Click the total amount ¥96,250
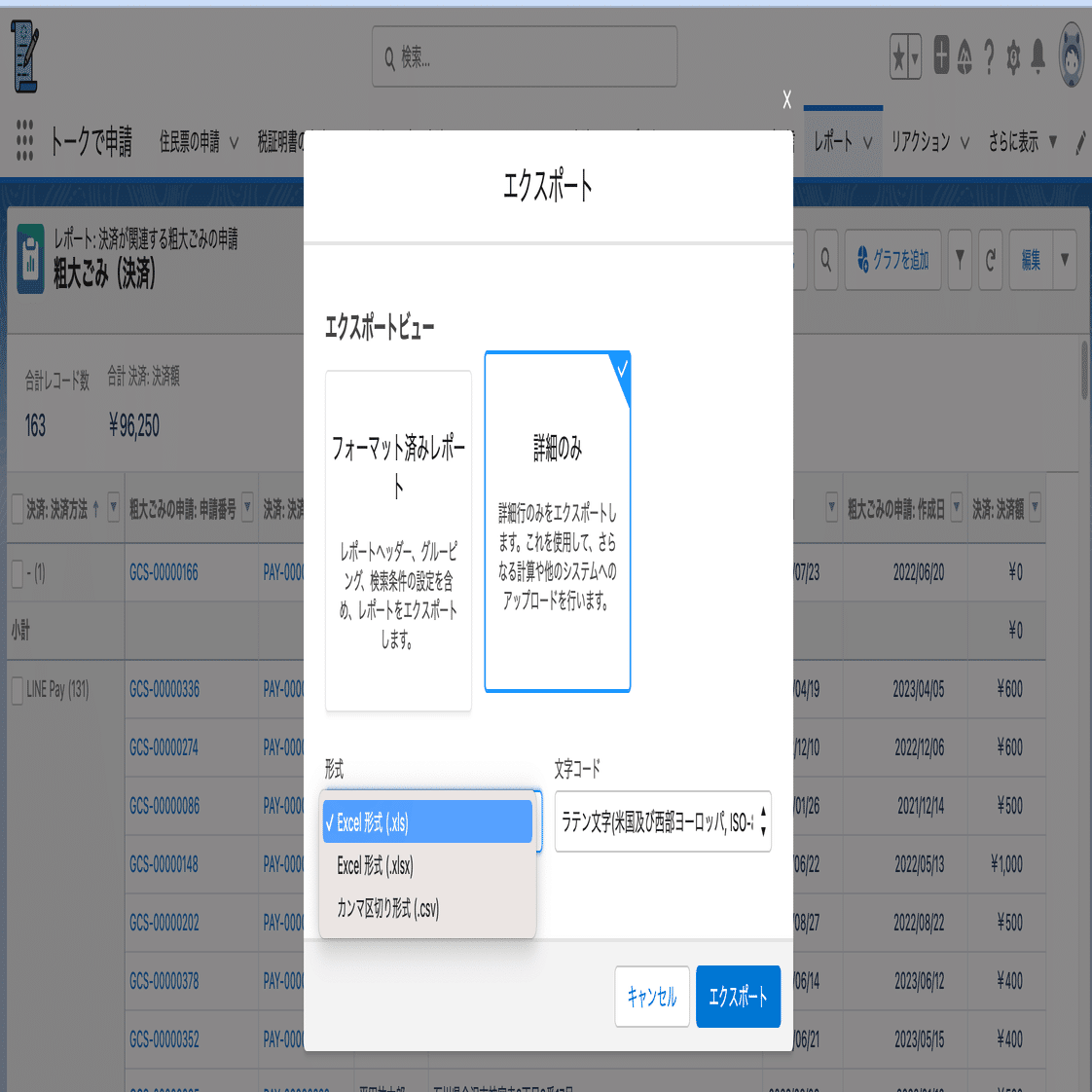This screenshot has width=1092, height=1092. (x=133, y=425)
